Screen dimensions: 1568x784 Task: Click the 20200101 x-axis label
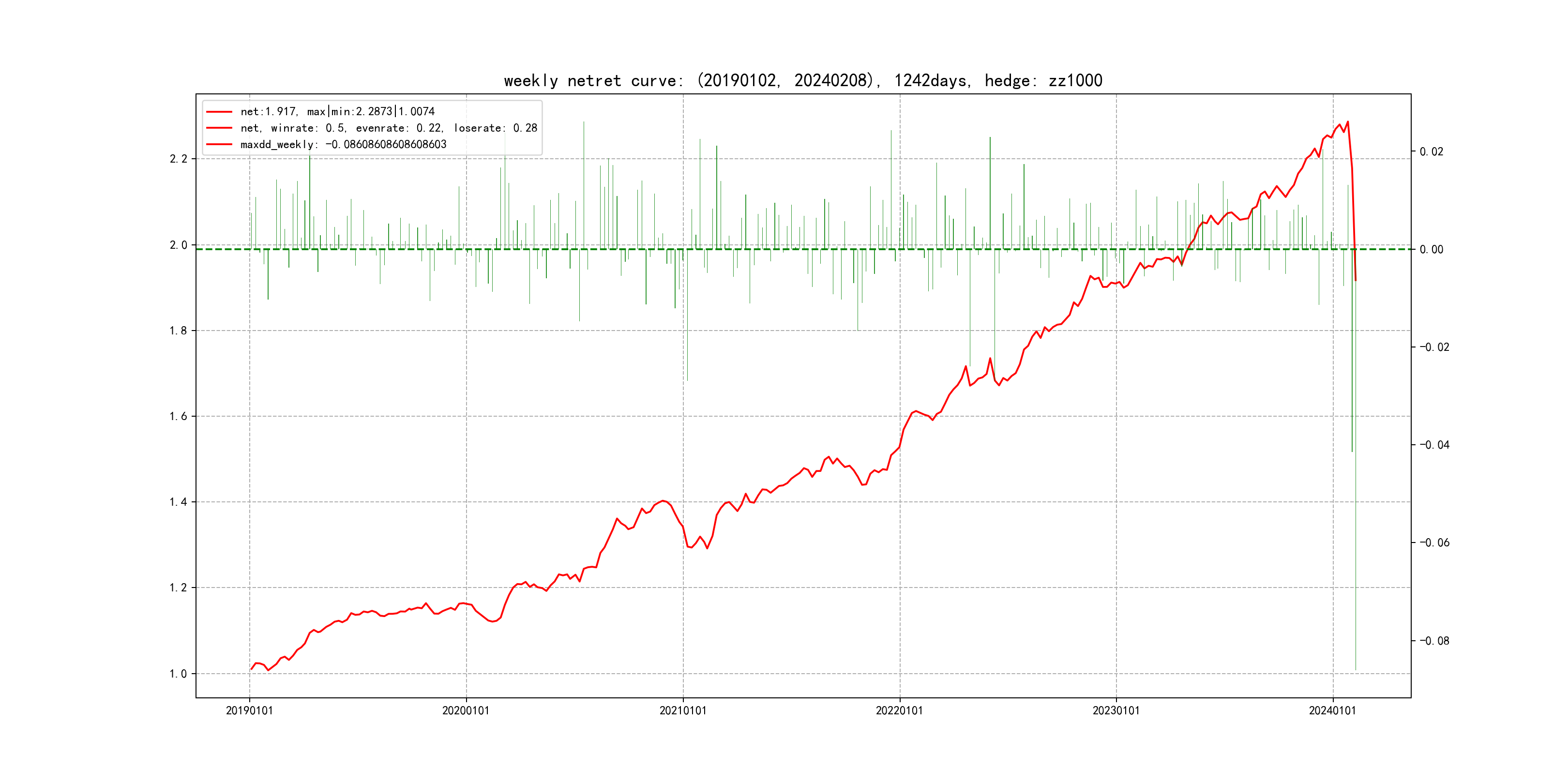click(x=466, y=710)
